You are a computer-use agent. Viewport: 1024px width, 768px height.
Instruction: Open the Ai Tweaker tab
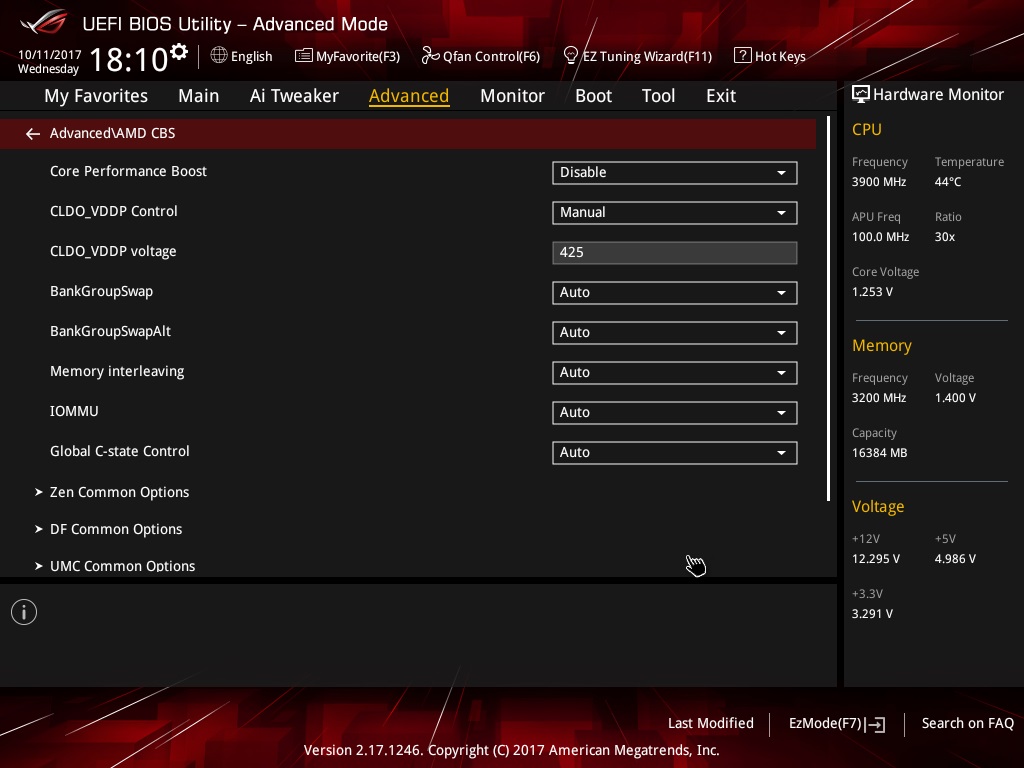click(x=294, y=96)
